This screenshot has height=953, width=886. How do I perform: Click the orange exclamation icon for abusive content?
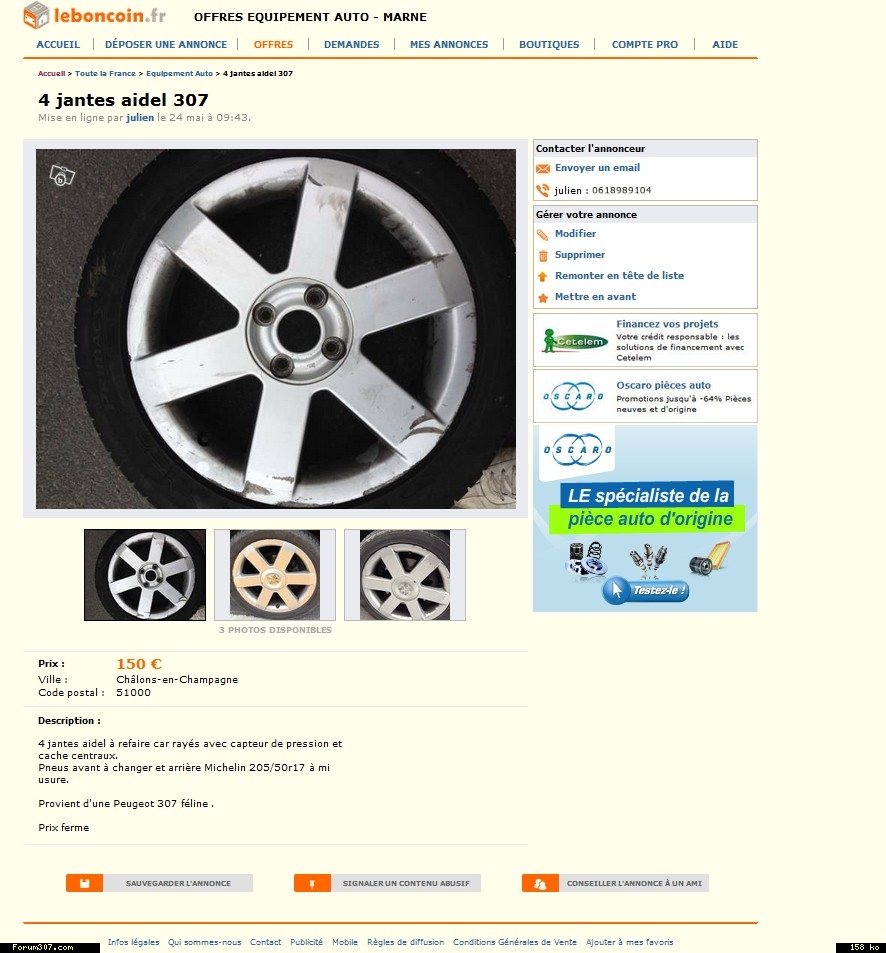[312, 883]
